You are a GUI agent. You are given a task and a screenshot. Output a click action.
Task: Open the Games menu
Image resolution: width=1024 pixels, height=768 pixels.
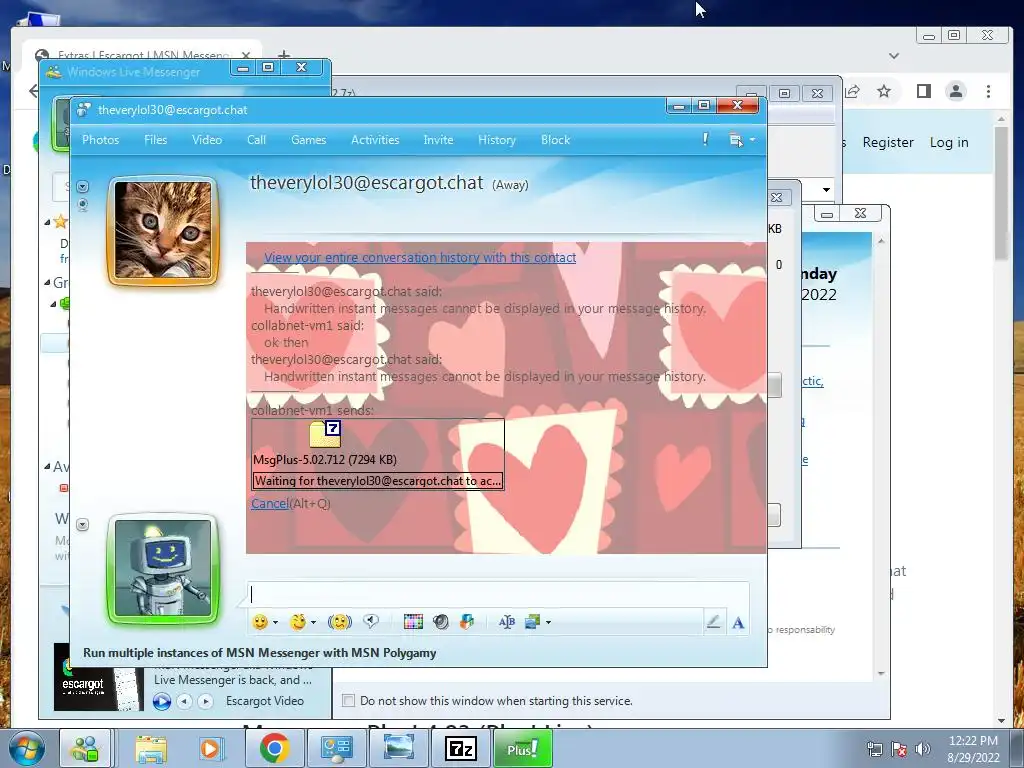pyautogui.click(x=308, y=140)
